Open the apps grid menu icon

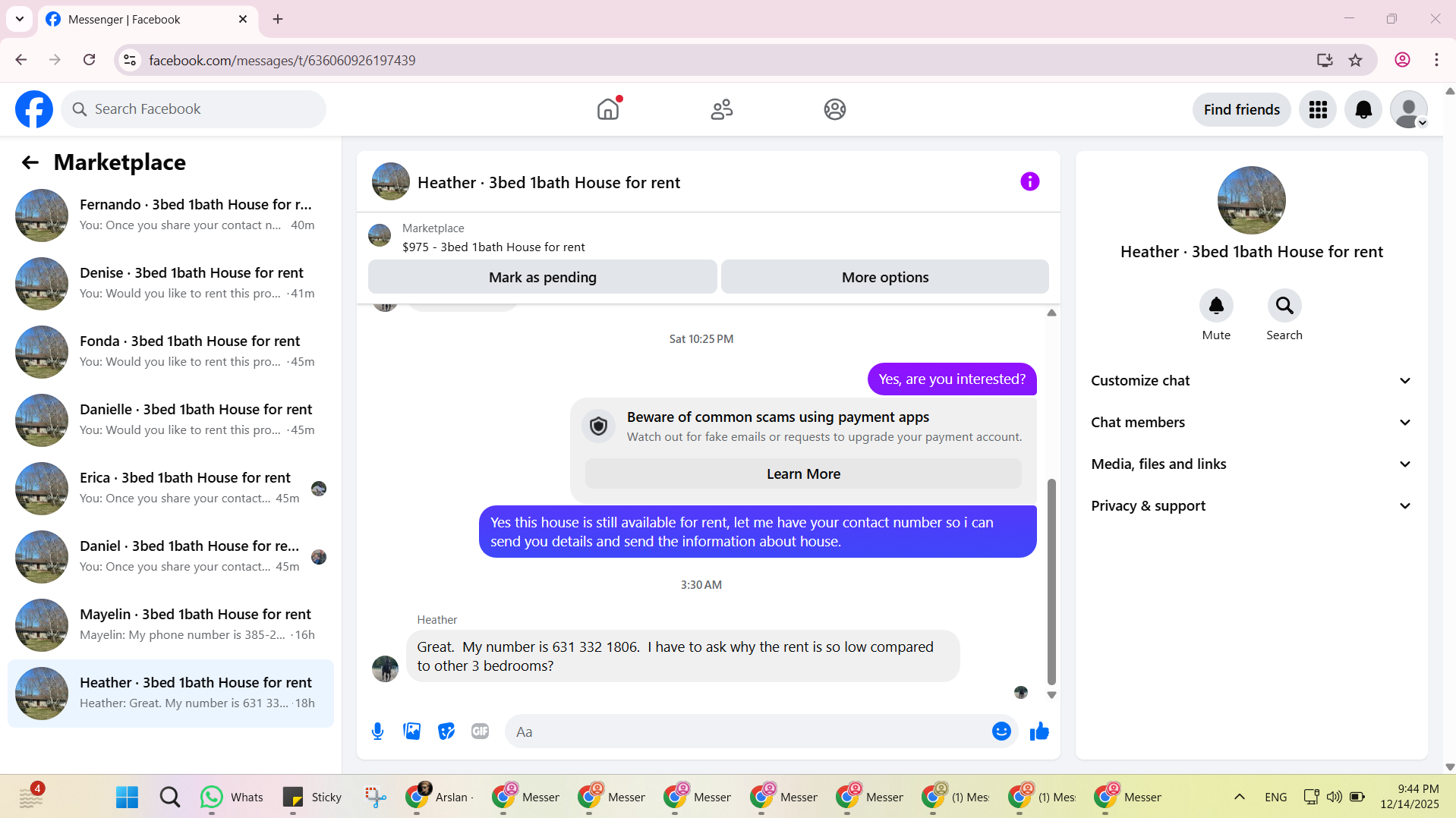pyautogui.click(x=1318, y=110)
